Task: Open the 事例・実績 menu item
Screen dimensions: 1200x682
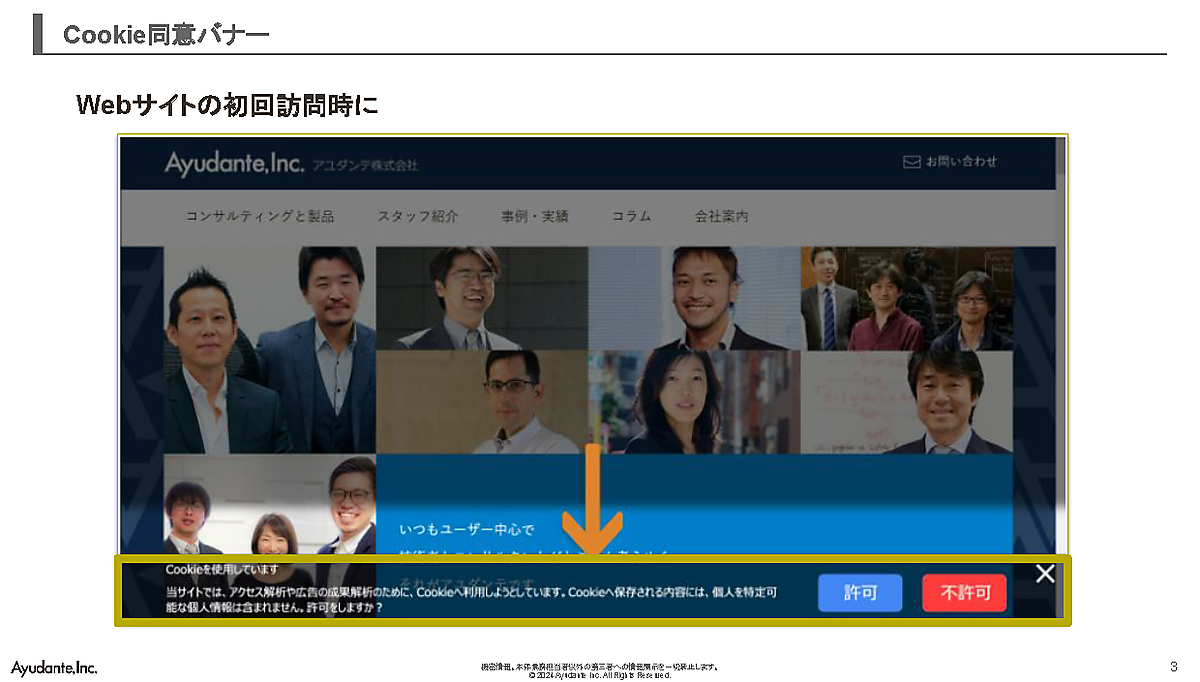Action: (535, 216)
